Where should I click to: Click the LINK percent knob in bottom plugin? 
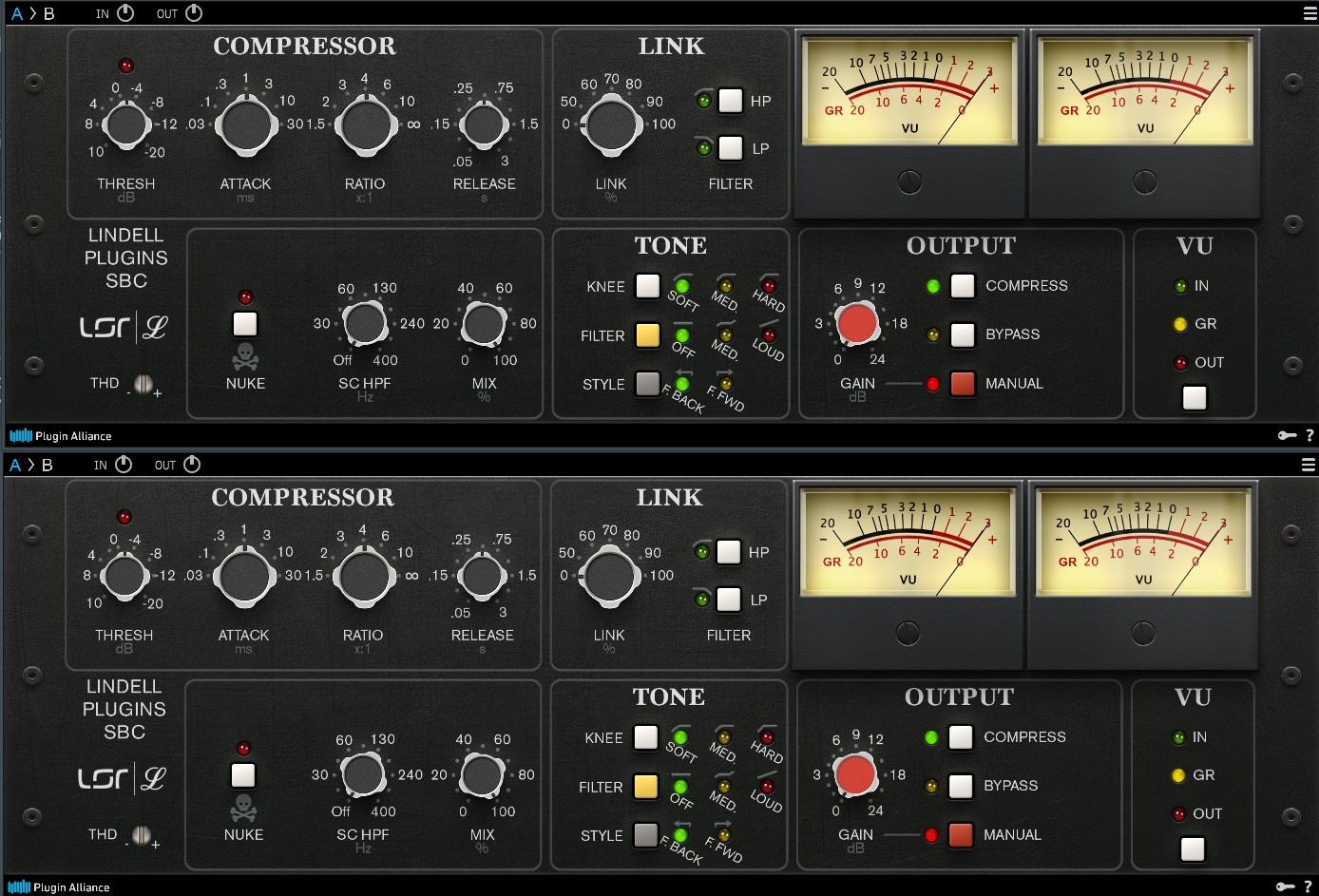pyautogui.click(x=609, y=576)
